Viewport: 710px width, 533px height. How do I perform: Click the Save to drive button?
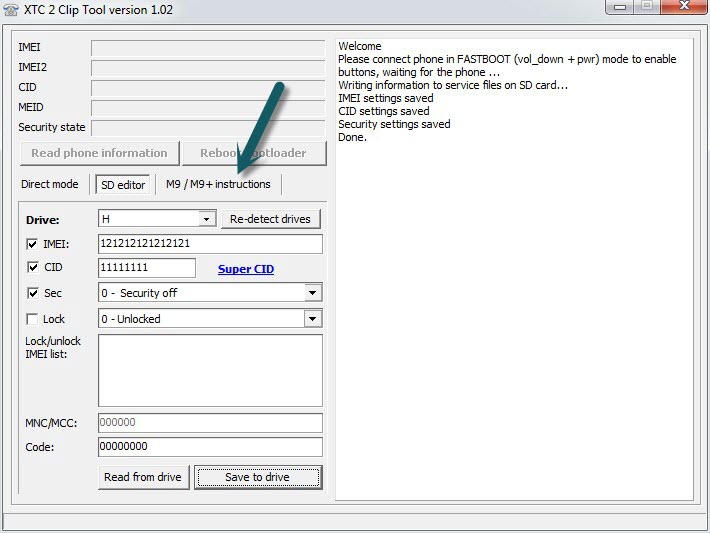point(258,477)
